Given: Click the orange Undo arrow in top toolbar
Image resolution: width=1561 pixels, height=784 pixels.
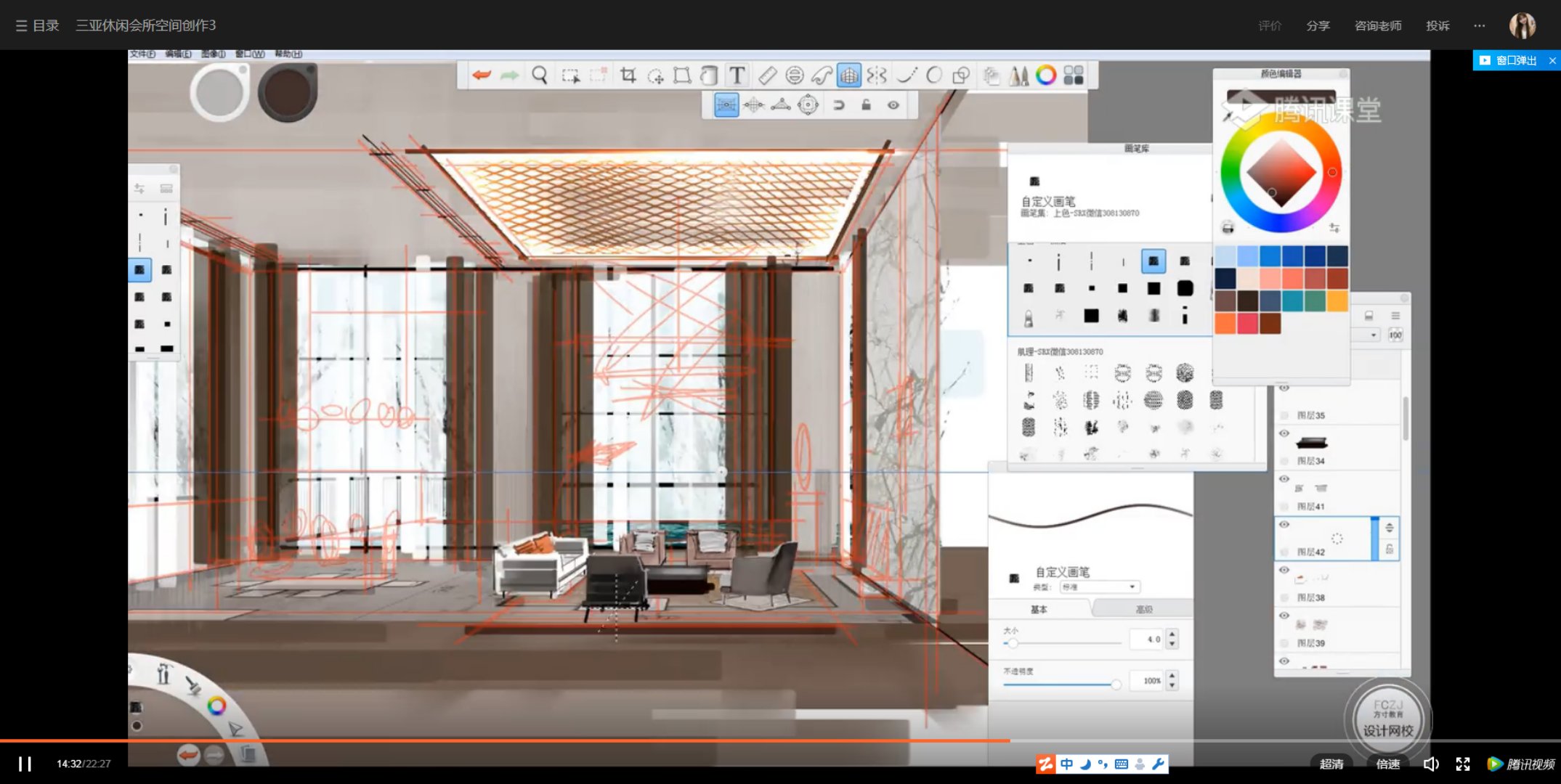Looking at the screenshot, I should (x=481, y=75).
